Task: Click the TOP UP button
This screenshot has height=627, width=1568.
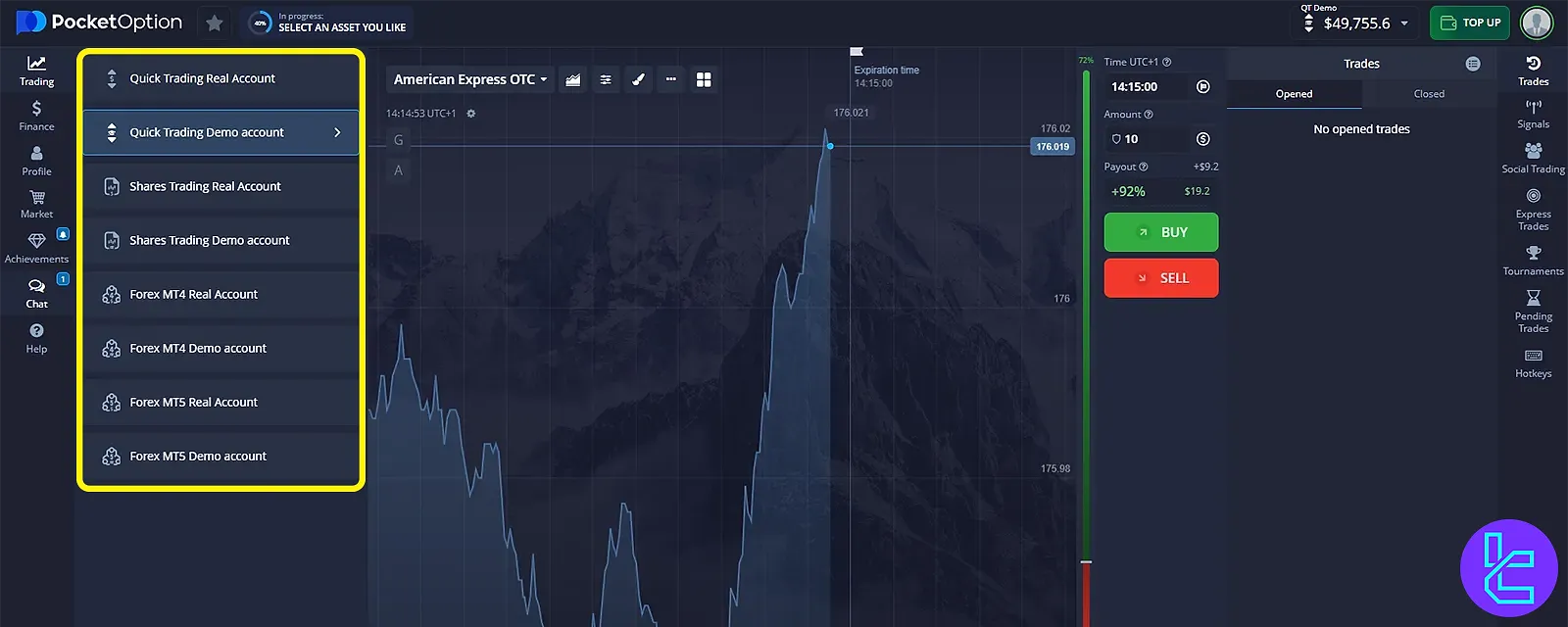Action: point(1470,23)
